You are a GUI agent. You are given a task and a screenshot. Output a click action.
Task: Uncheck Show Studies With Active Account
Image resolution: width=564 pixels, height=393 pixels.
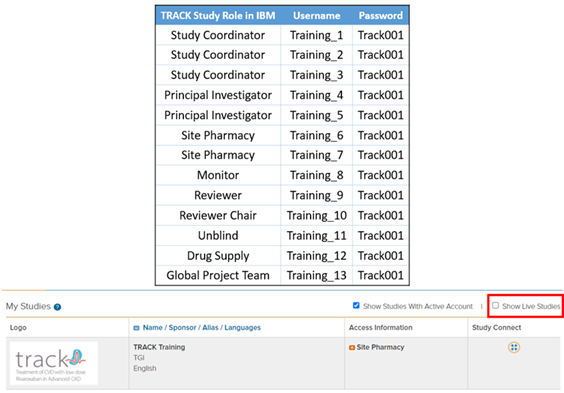tap(356, 306)
